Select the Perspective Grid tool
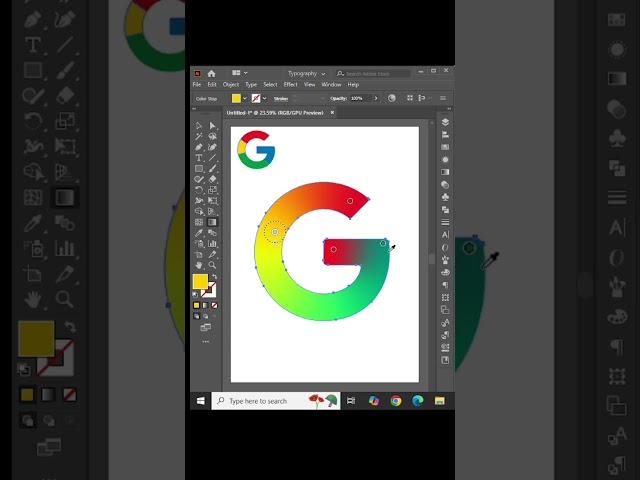Image resolution: width=640 pixels, height=480 pixels. click(212, 211)
